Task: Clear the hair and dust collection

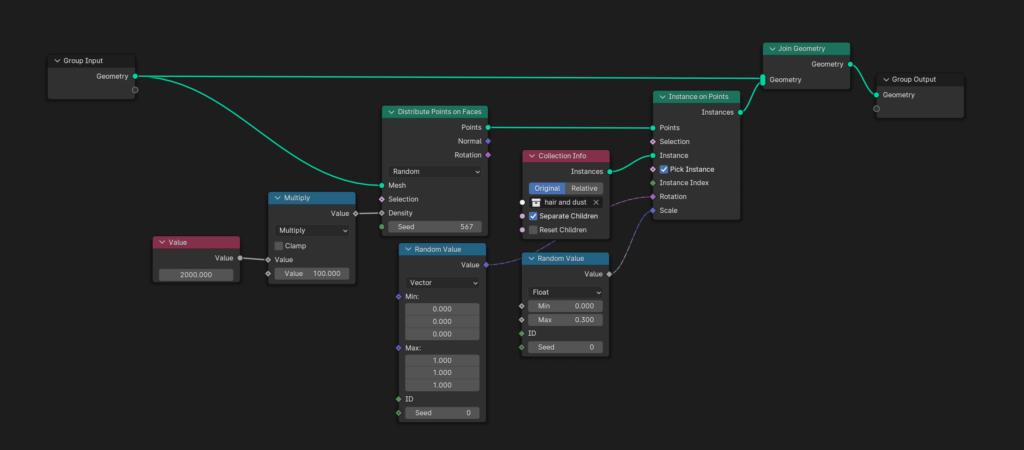Action: [x=596, y=202]
